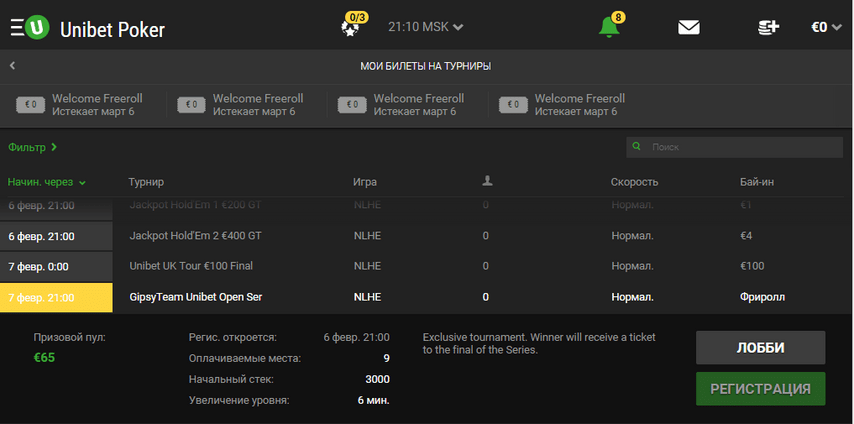Screen dimensions: 854x424
Task: Click the €65 prize pool value
Action: pyautogui.click(x=44, y=358)
